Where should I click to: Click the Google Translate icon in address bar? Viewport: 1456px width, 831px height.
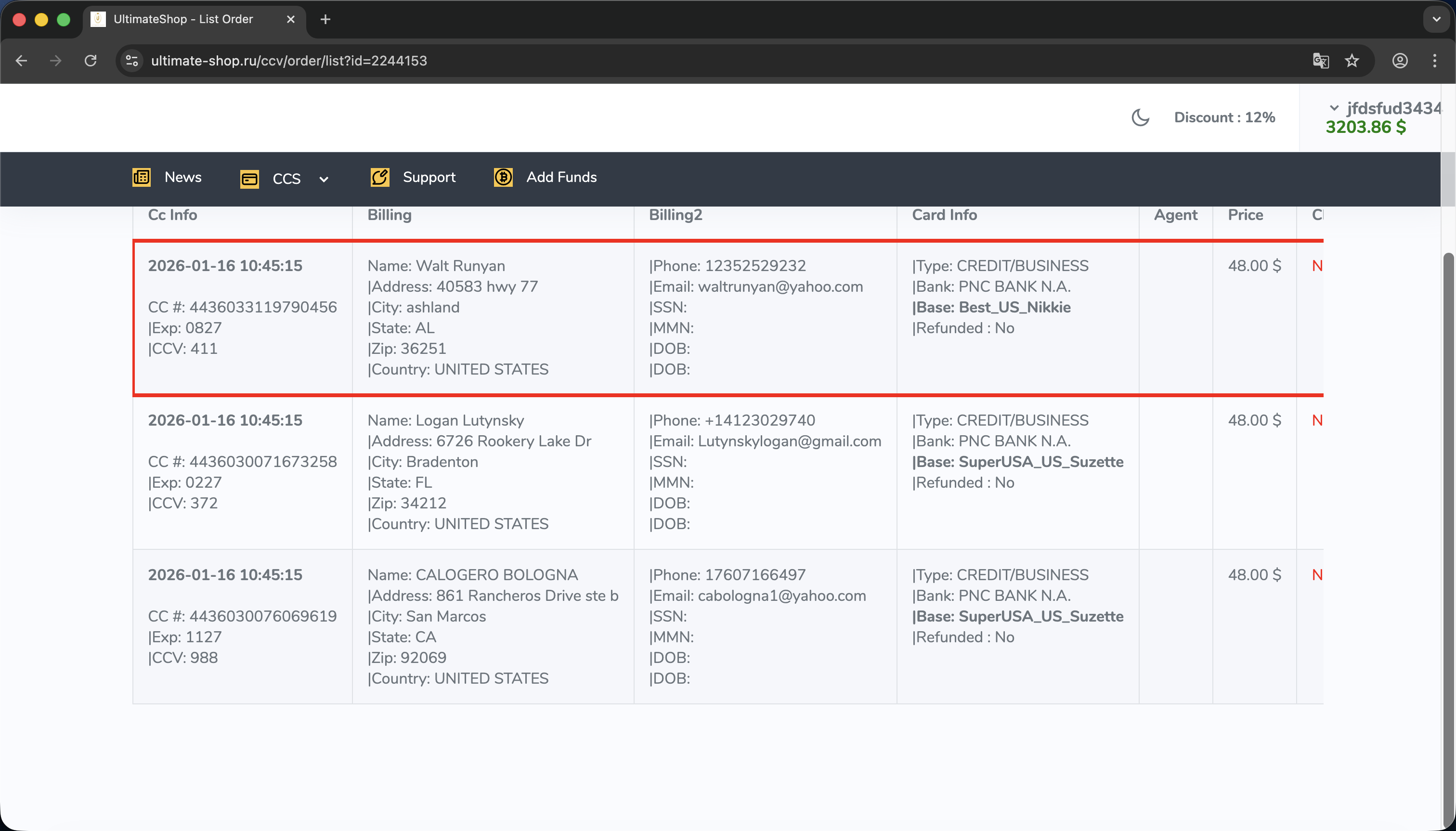pos(1320,61)
